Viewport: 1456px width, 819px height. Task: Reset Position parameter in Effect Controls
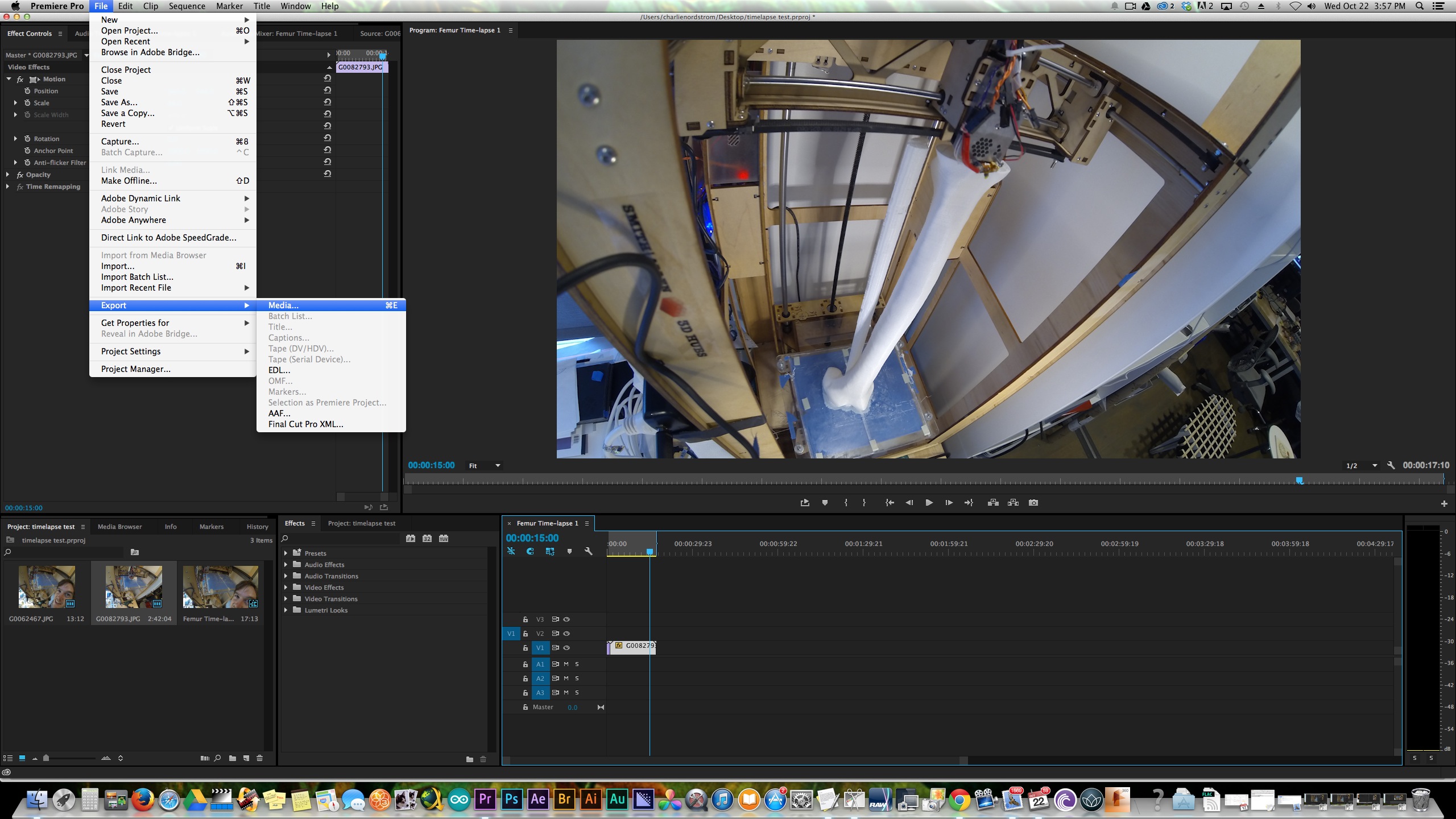(328, 90)
